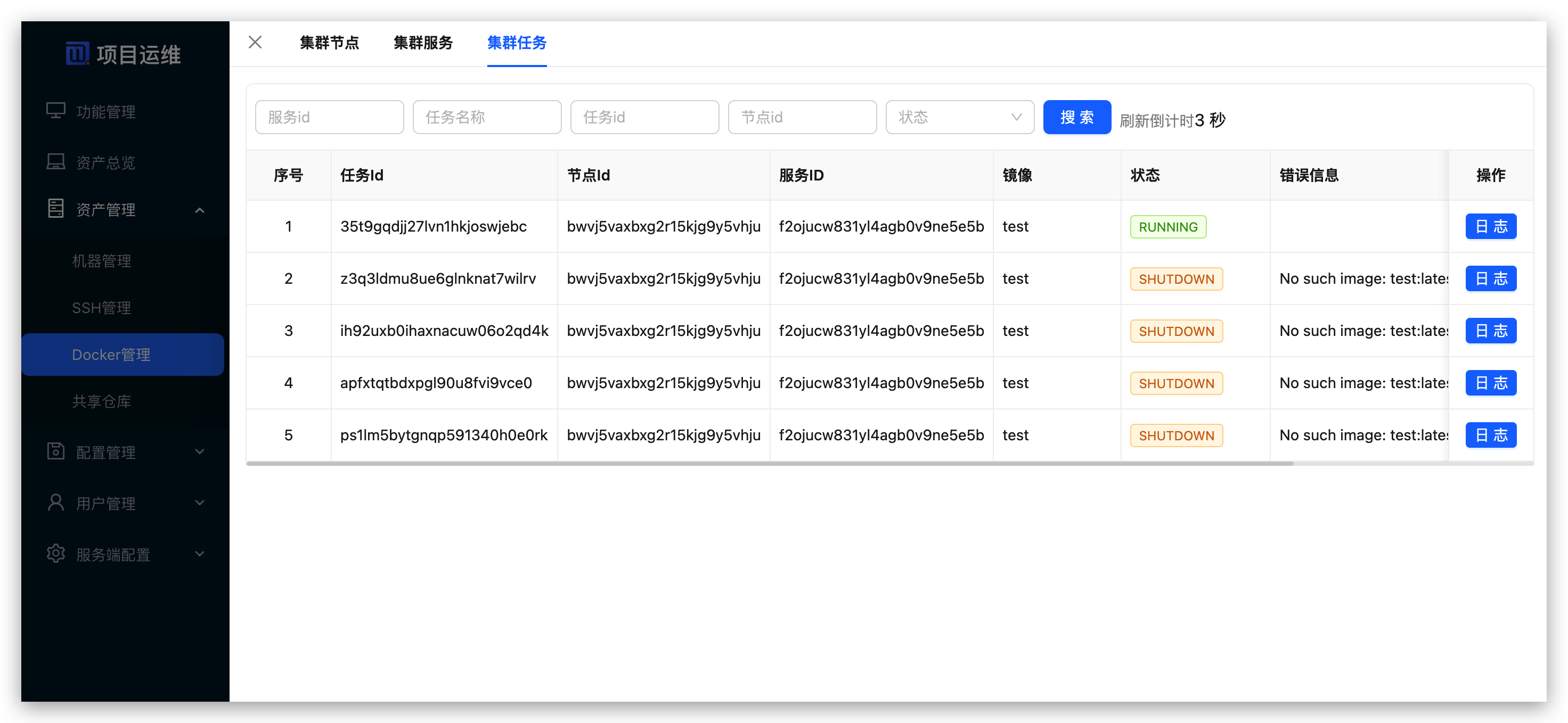Click the 功能管理 monitor icon
Screen dimensions: 1568x723
(56, 111)
